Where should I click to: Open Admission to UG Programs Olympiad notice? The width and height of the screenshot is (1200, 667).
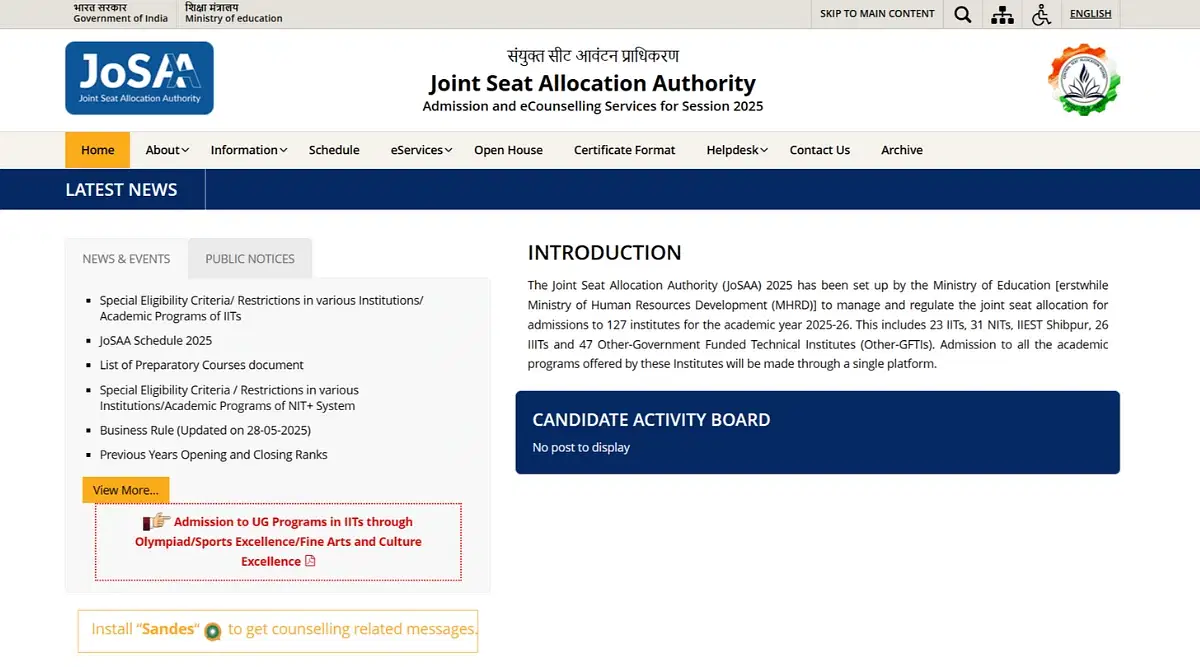tap(279, 541)
